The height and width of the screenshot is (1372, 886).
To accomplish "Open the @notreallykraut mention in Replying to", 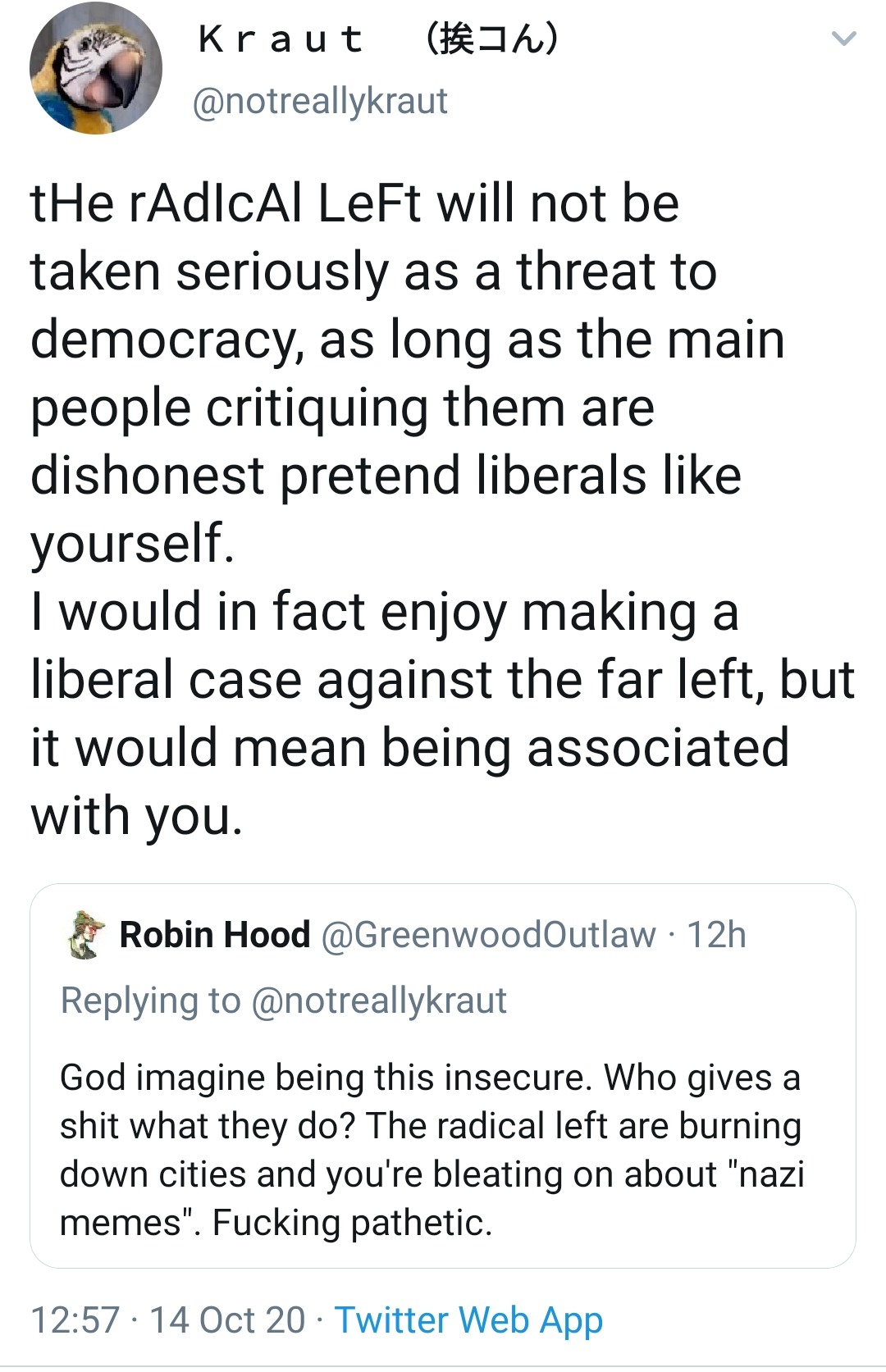I will [x=379, y=1001].
